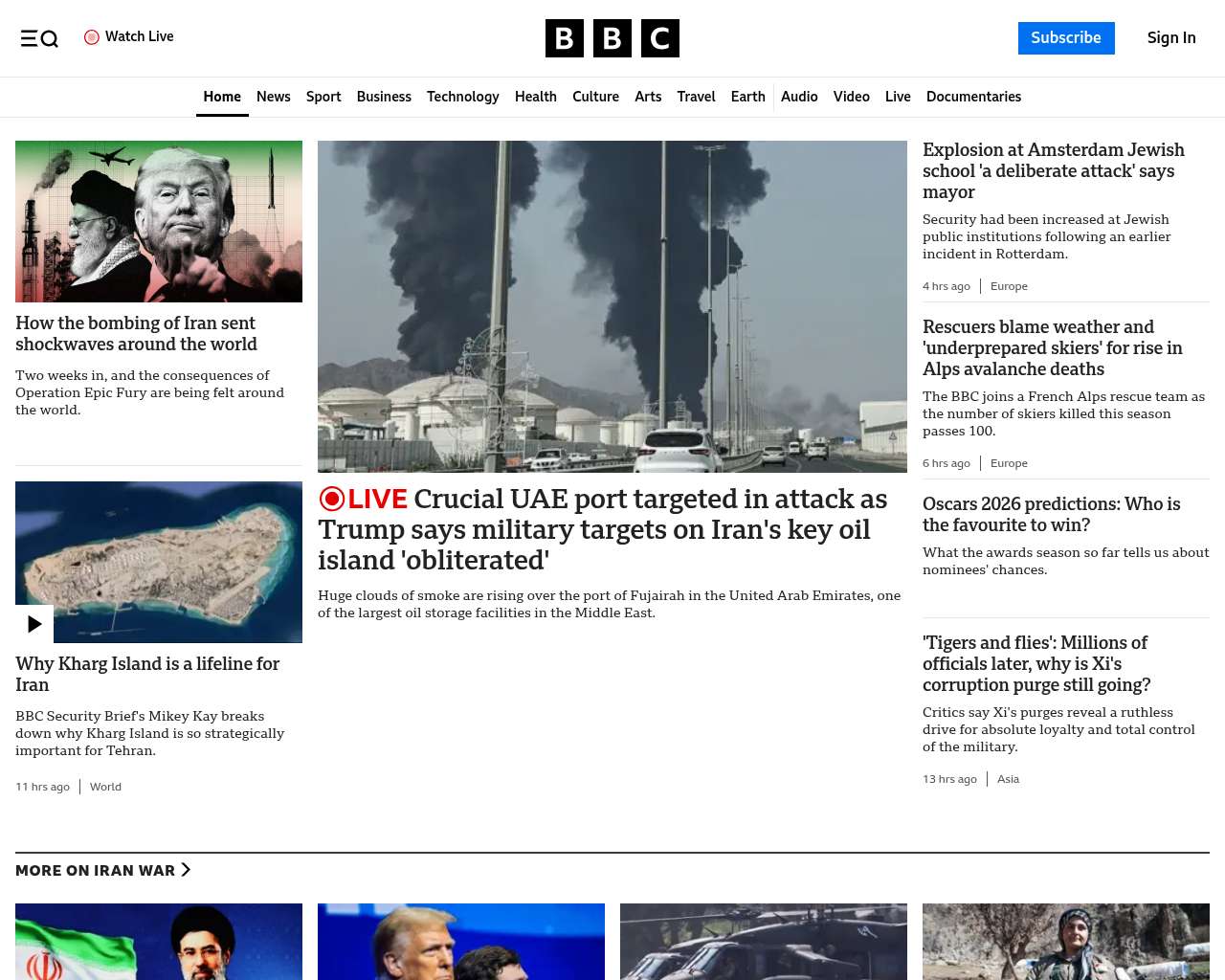Image resolution: width=1225 pixels, height=980 pixels.
Task: Play the Kharg Island video
Action: 34,624
